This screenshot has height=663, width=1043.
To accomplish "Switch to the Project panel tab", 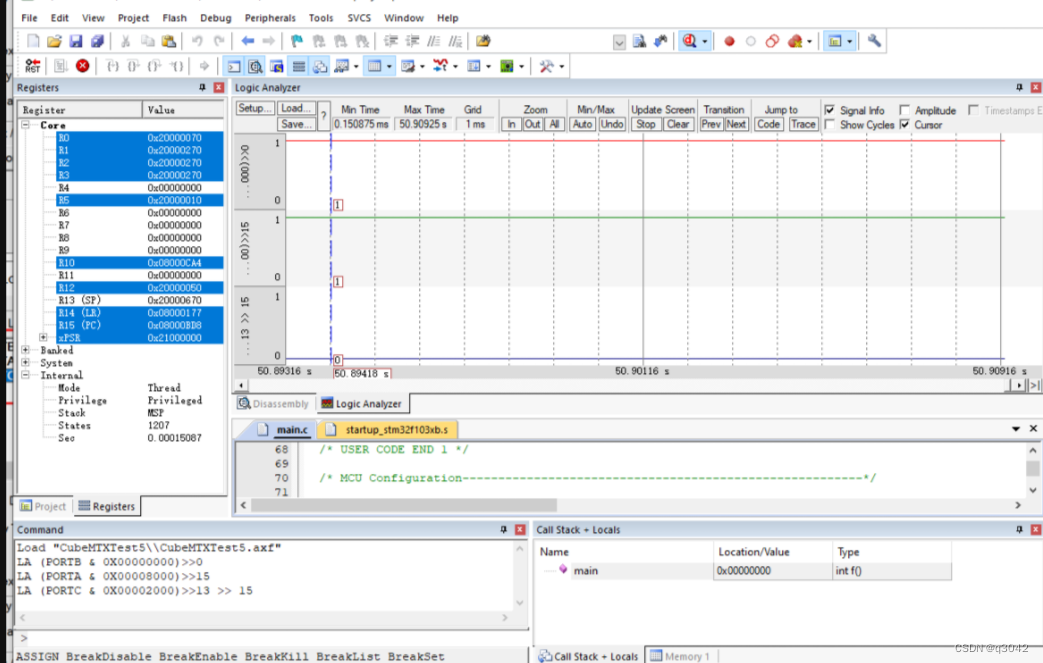I will pyautogui.click(x=43, y=506).
